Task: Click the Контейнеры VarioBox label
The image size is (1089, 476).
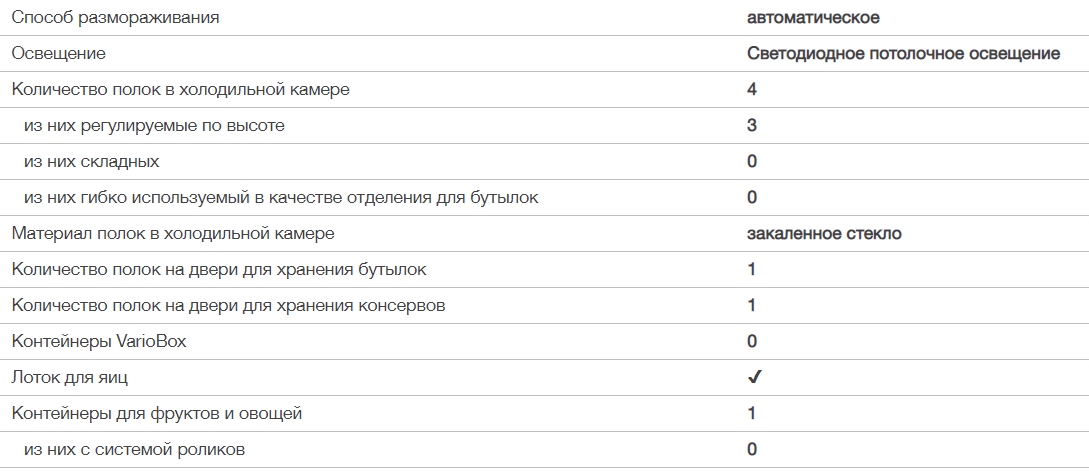Action: [99, 341]
